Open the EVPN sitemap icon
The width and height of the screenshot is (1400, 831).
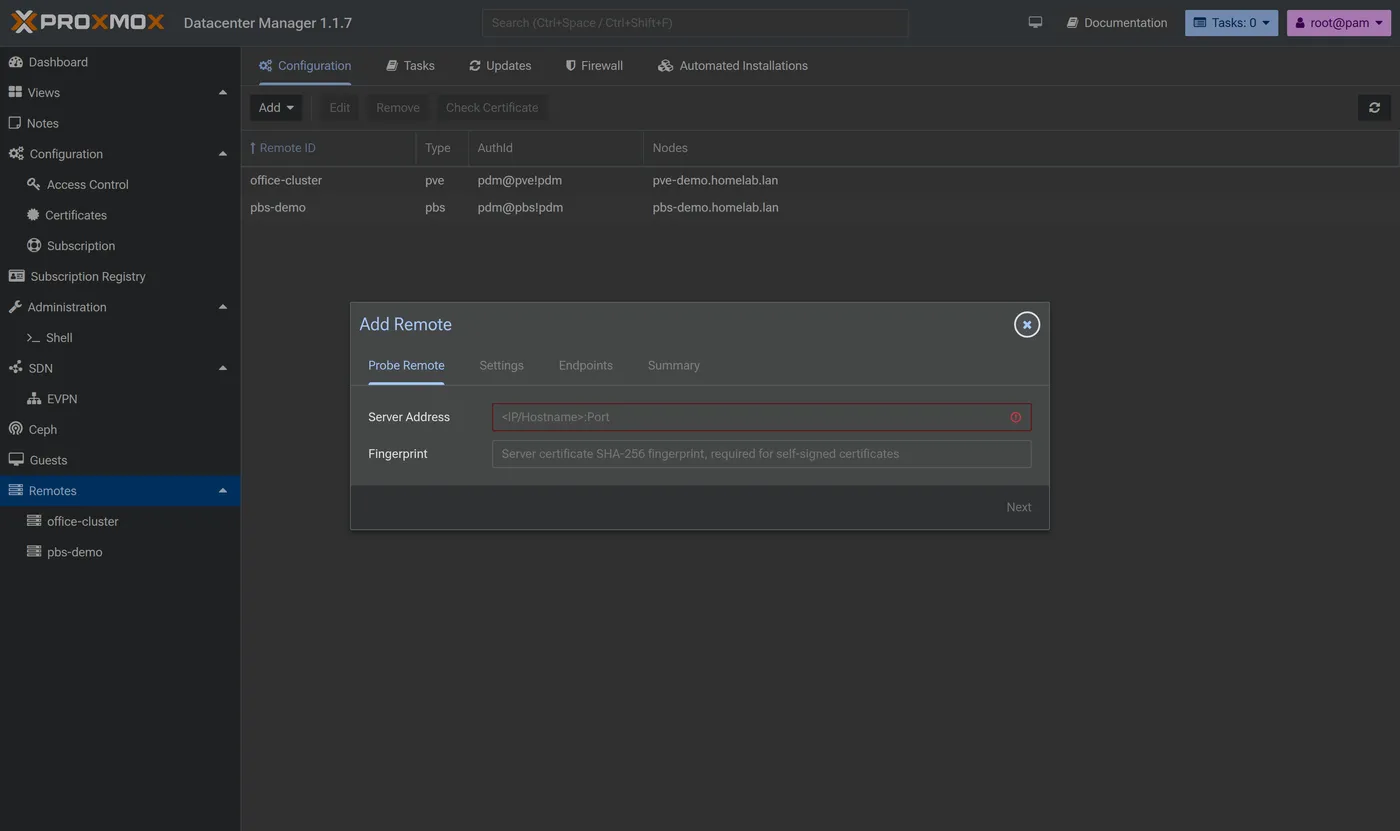pyautogui.click(x=34, y=399)
